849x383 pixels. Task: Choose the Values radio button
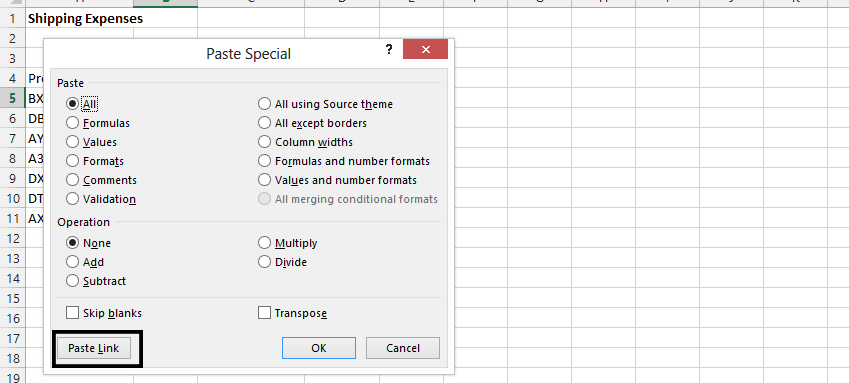click(92, 142)
